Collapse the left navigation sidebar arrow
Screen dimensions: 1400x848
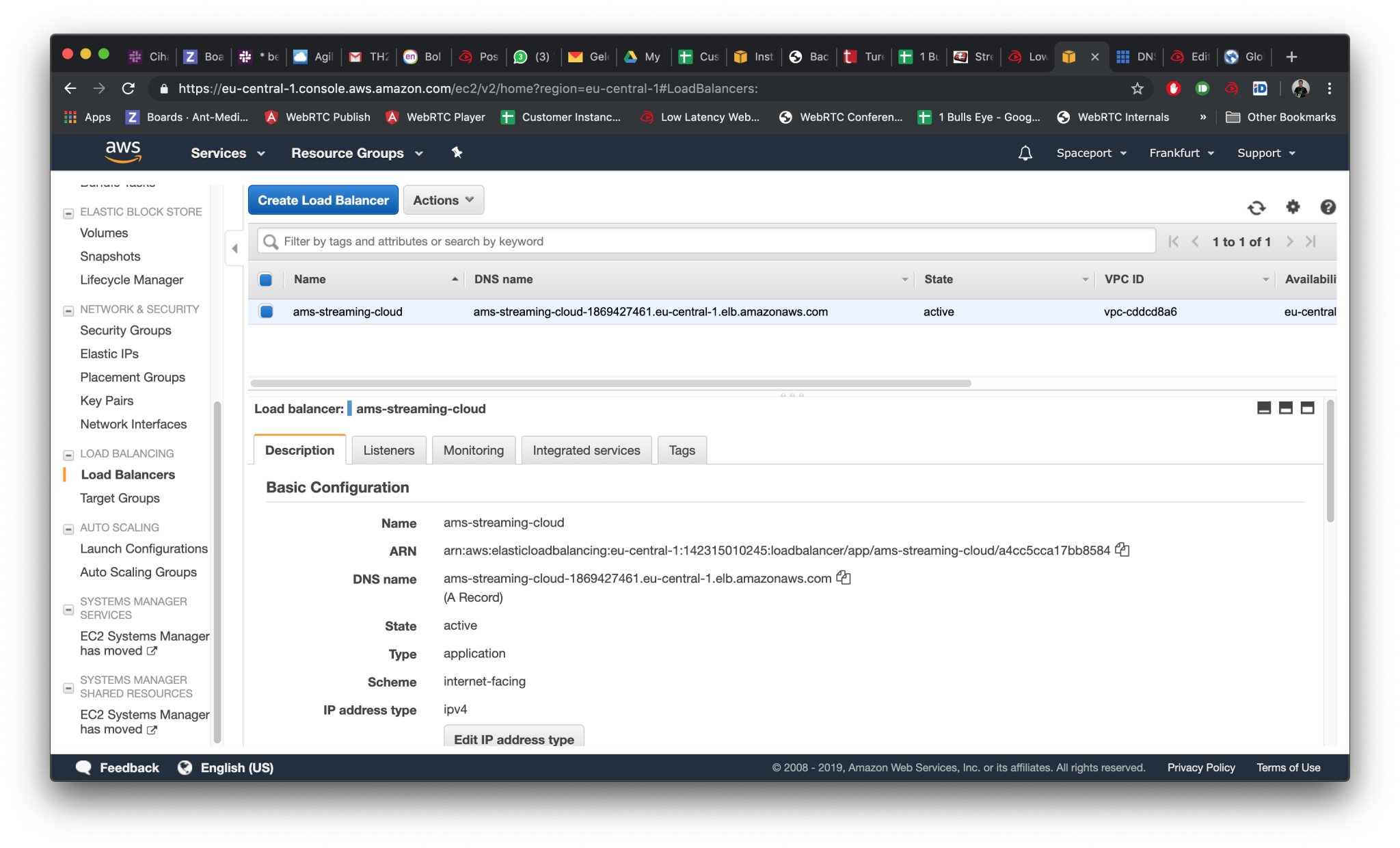coord(234,248)
